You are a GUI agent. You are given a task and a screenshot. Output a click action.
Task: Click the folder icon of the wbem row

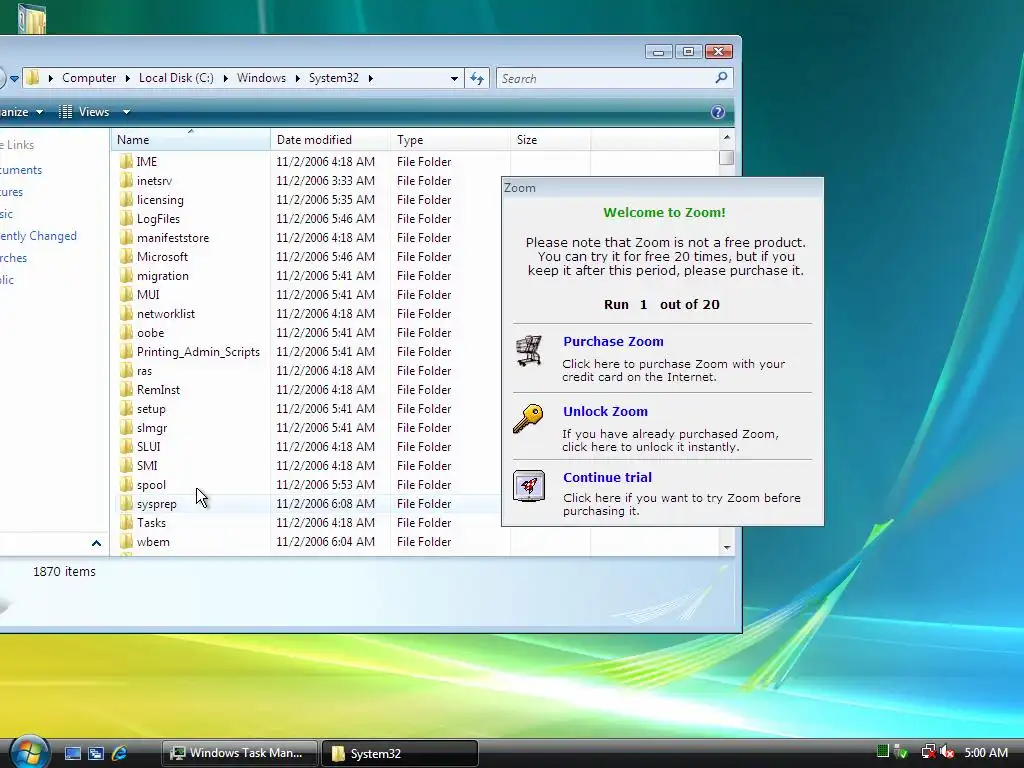(126, 541)
